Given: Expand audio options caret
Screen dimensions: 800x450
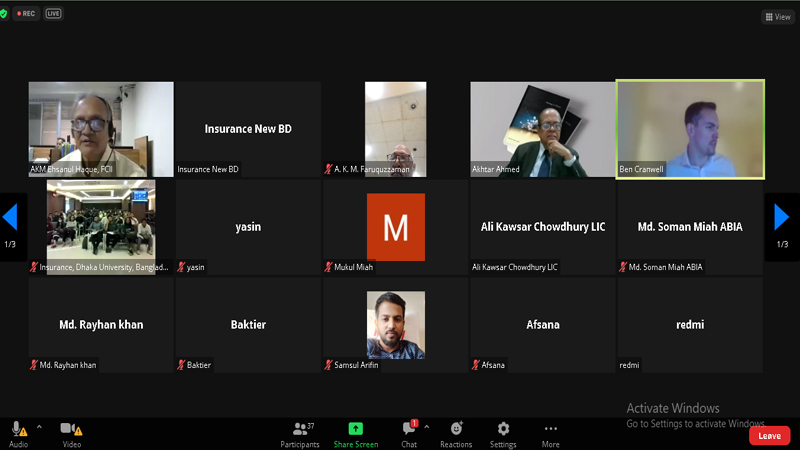Looking at the screenshot, I should (39, 427).
